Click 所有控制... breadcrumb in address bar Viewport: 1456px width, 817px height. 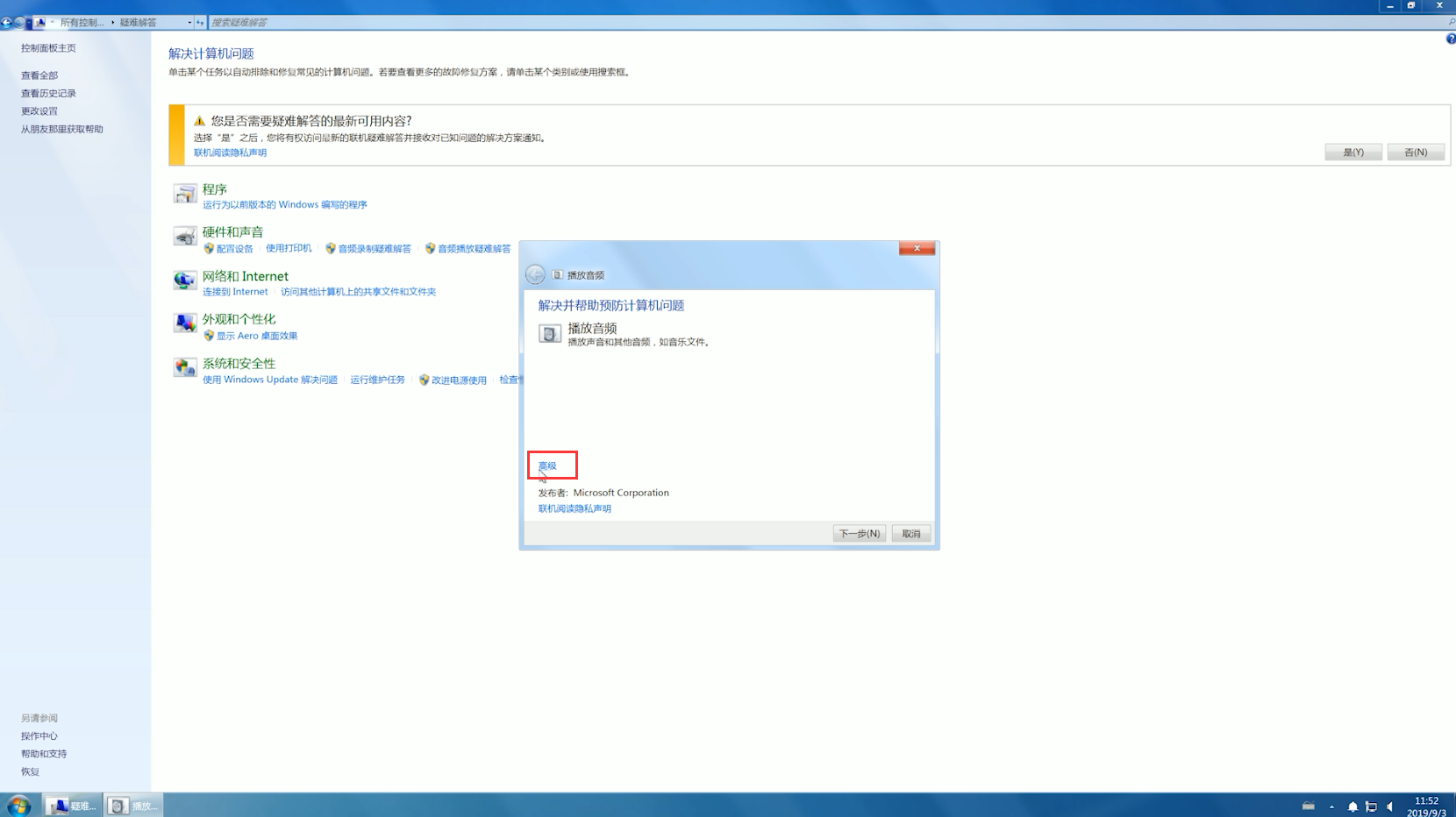pos(82,22)
